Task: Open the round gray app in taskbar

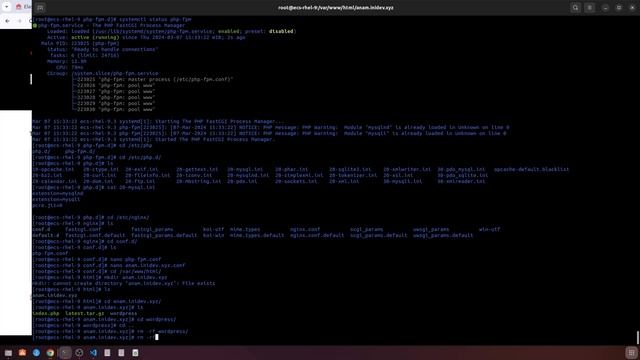Action: tap(79, 353)
